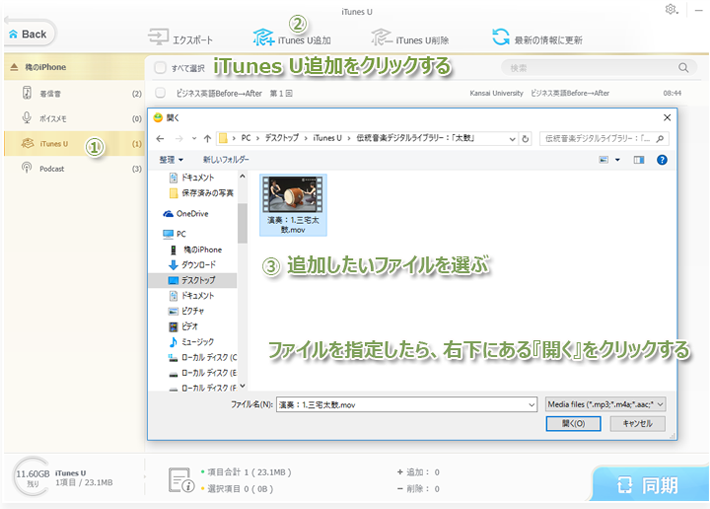Click the 開く(O) open button
This screenshot has height=509, width=710.
(573, 423)
